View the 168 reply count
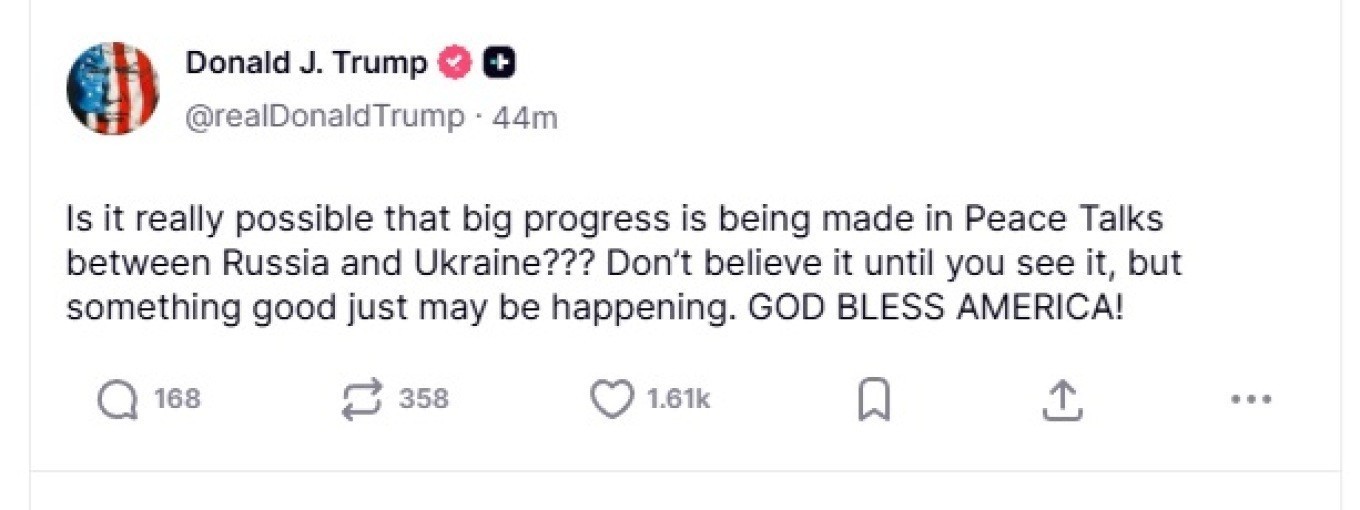 177,400
